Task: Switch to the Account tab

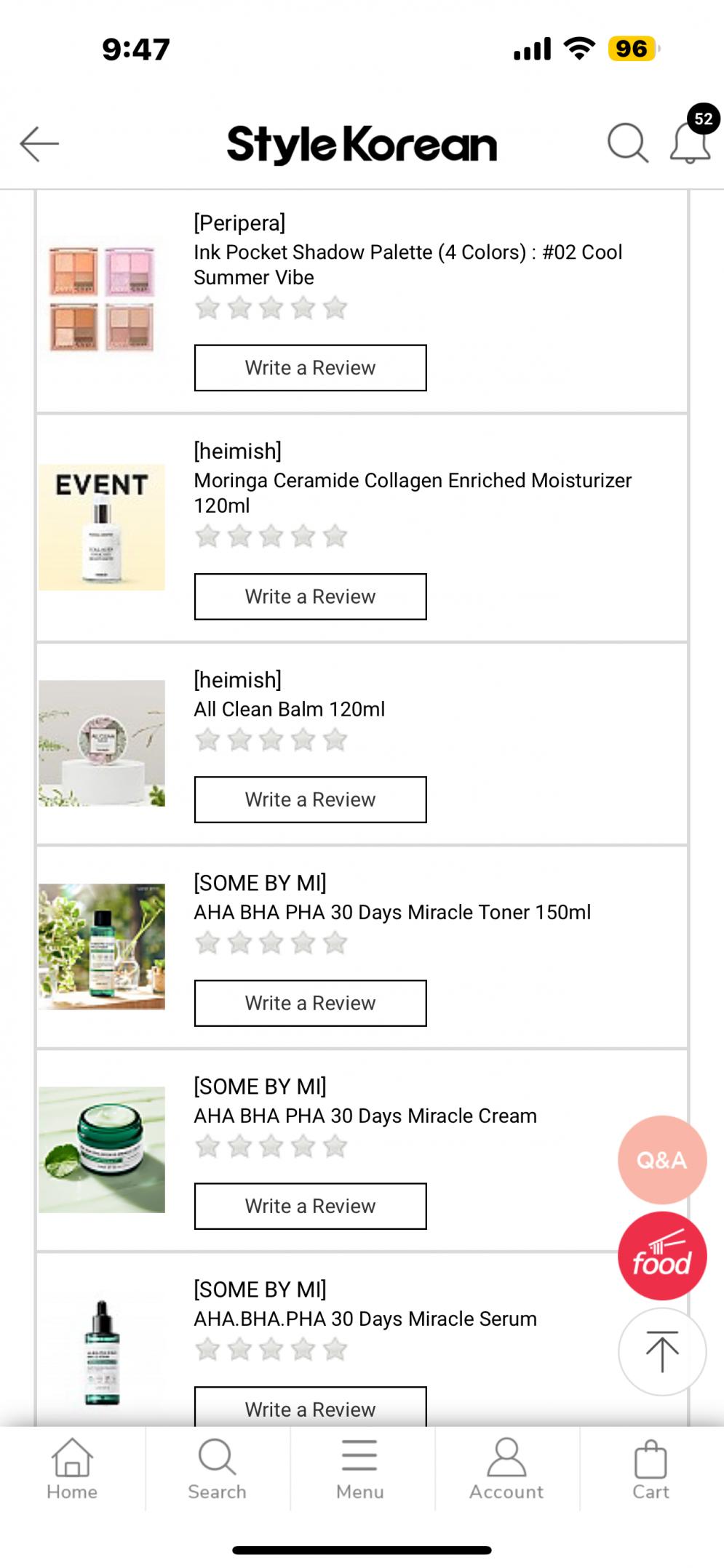Action: (x=506, y=1469)
